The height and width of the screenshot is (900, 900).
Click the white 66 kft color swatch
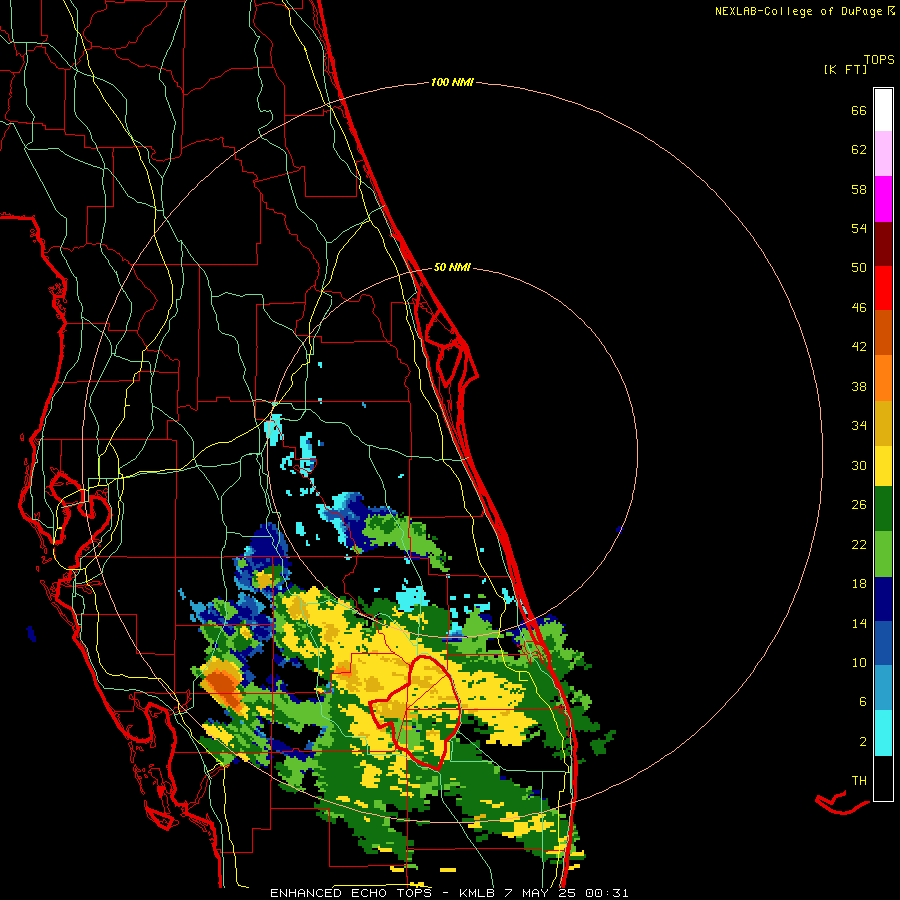tap(883, 110)
